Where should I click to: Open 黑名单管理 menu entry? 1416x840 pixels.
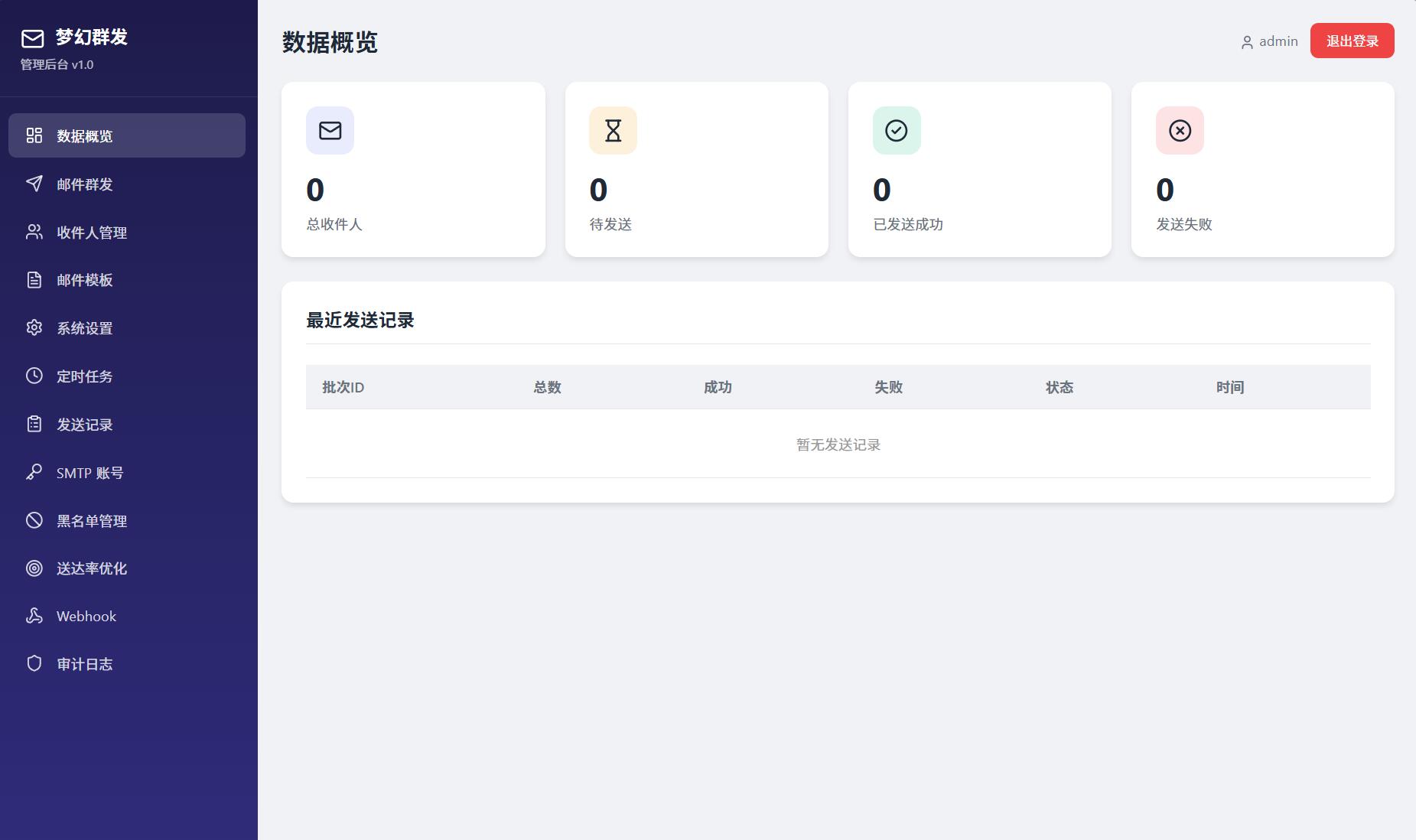(127, 520)
